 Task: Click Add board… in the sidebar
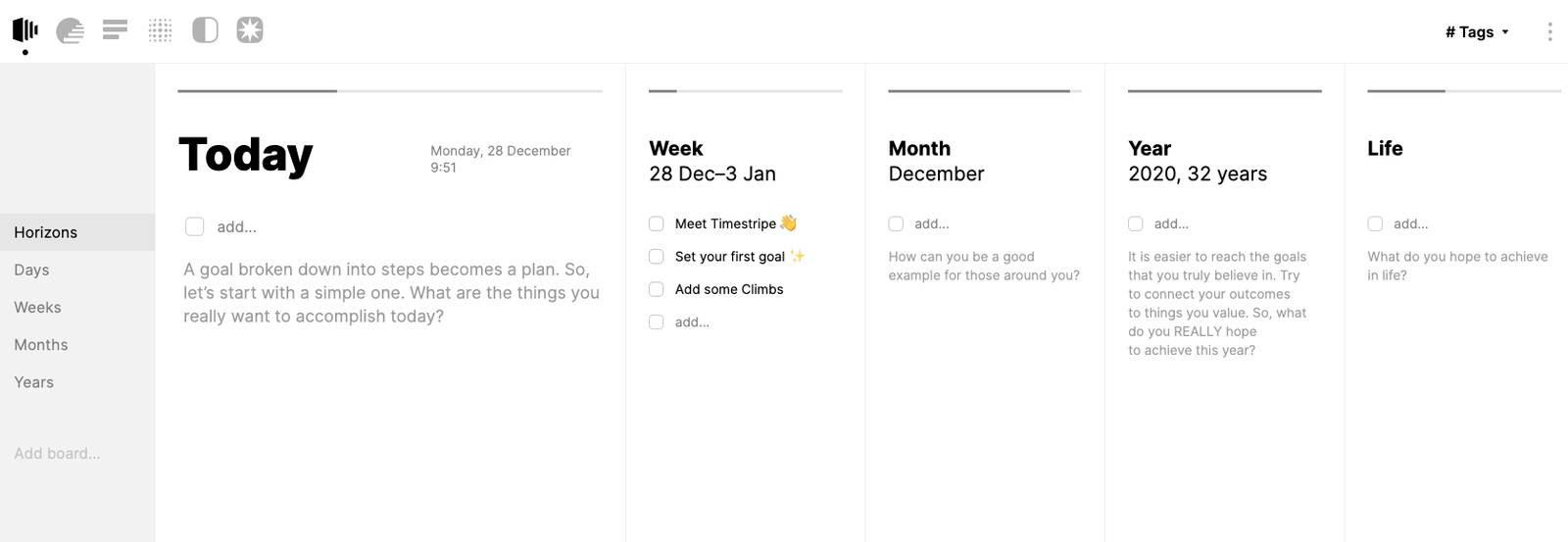click(x=57, y=454)
